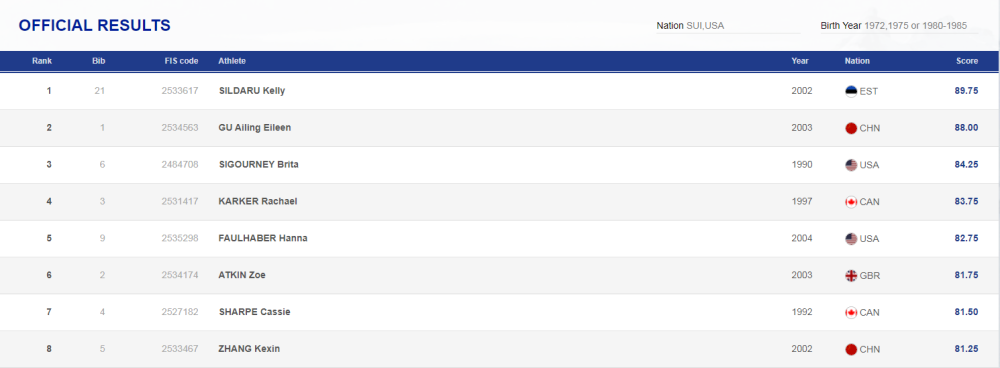Click the OFFICIAL RESULTS heading
The height and width of the screenshot is (368, 1000).
point(94,26)
